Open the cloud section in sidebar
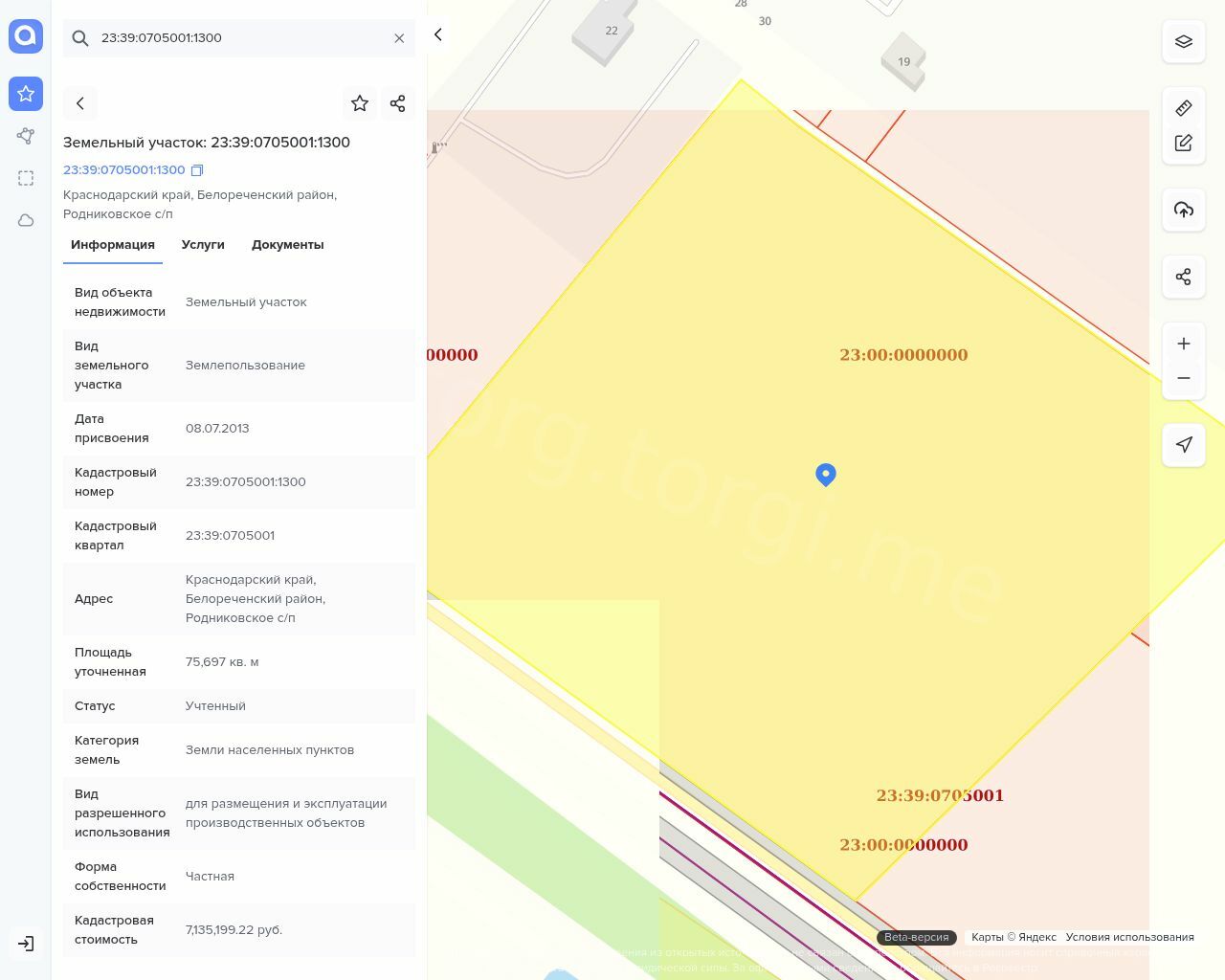The image size is (1225, 980). (x=26, y=220)
